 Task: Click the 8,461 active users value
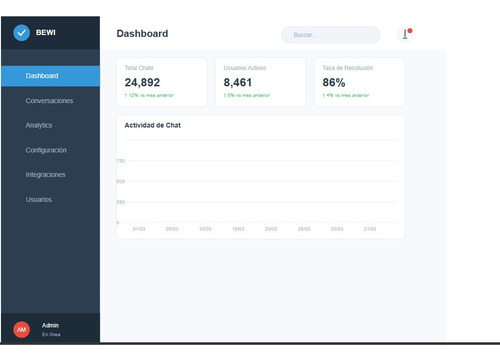pyautogui.click(x=238, y=82)
